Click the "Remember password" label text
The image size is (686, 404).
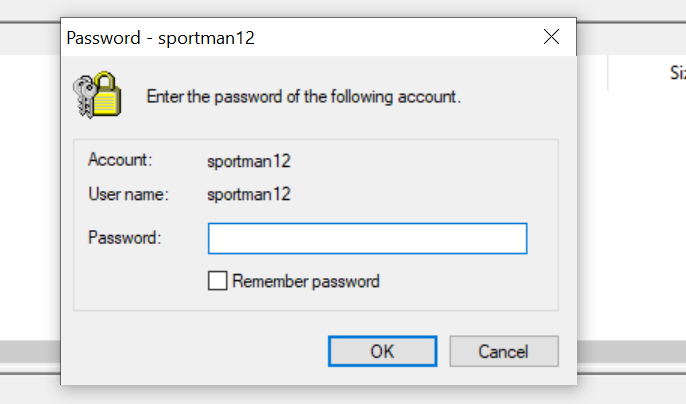tap(306, 281)
